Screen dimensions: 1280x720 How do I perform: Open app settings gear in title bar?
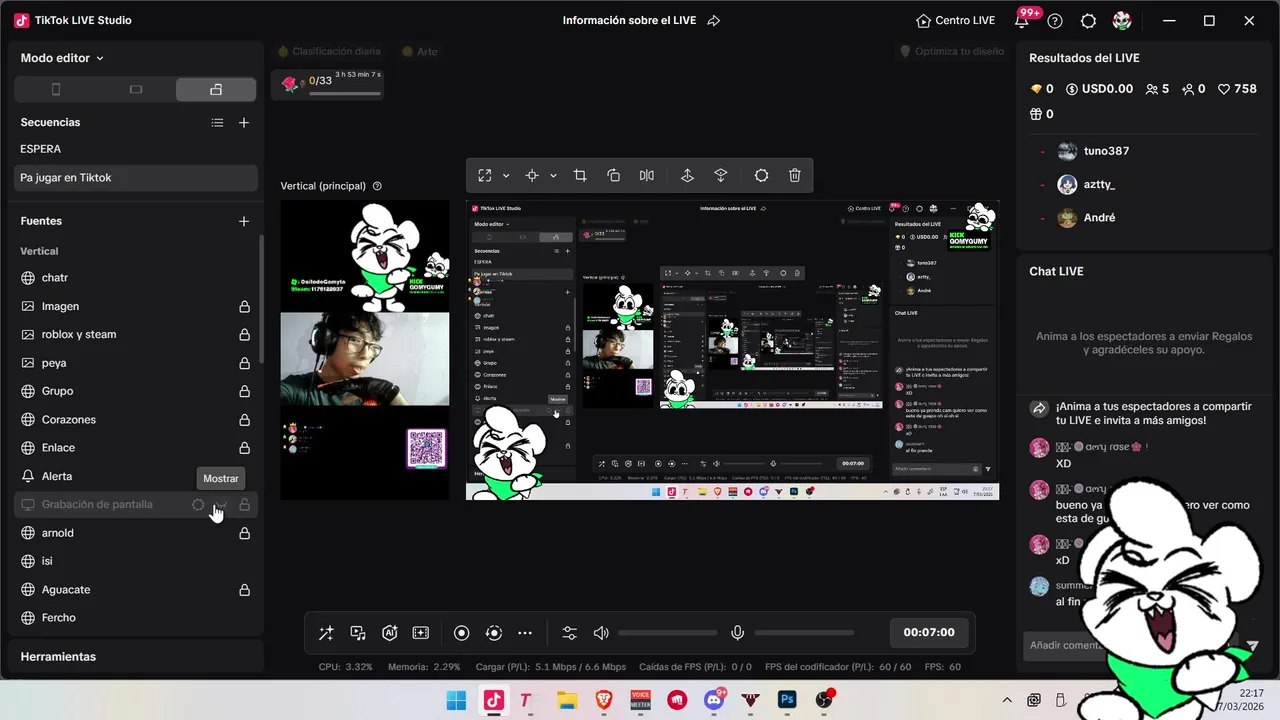click(1089, 21)
